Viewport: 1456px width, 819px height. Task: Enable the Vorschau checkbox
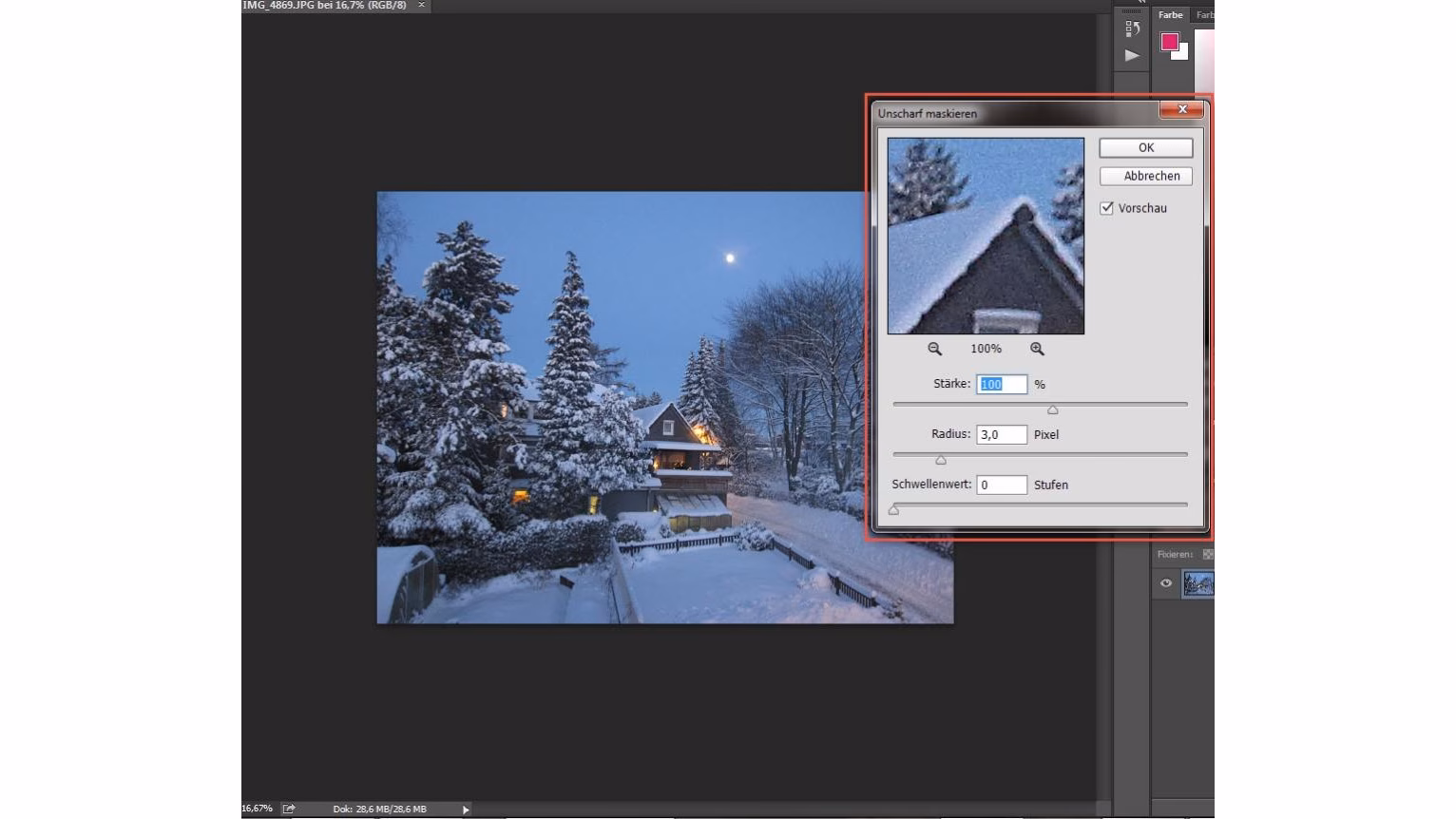[x=1106, y=207]
